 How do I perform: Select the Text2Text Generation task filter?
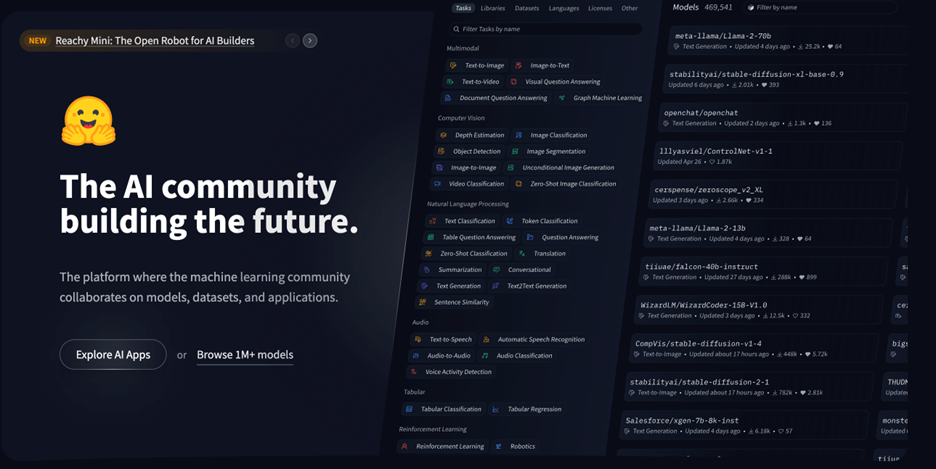tap(529, 286)
